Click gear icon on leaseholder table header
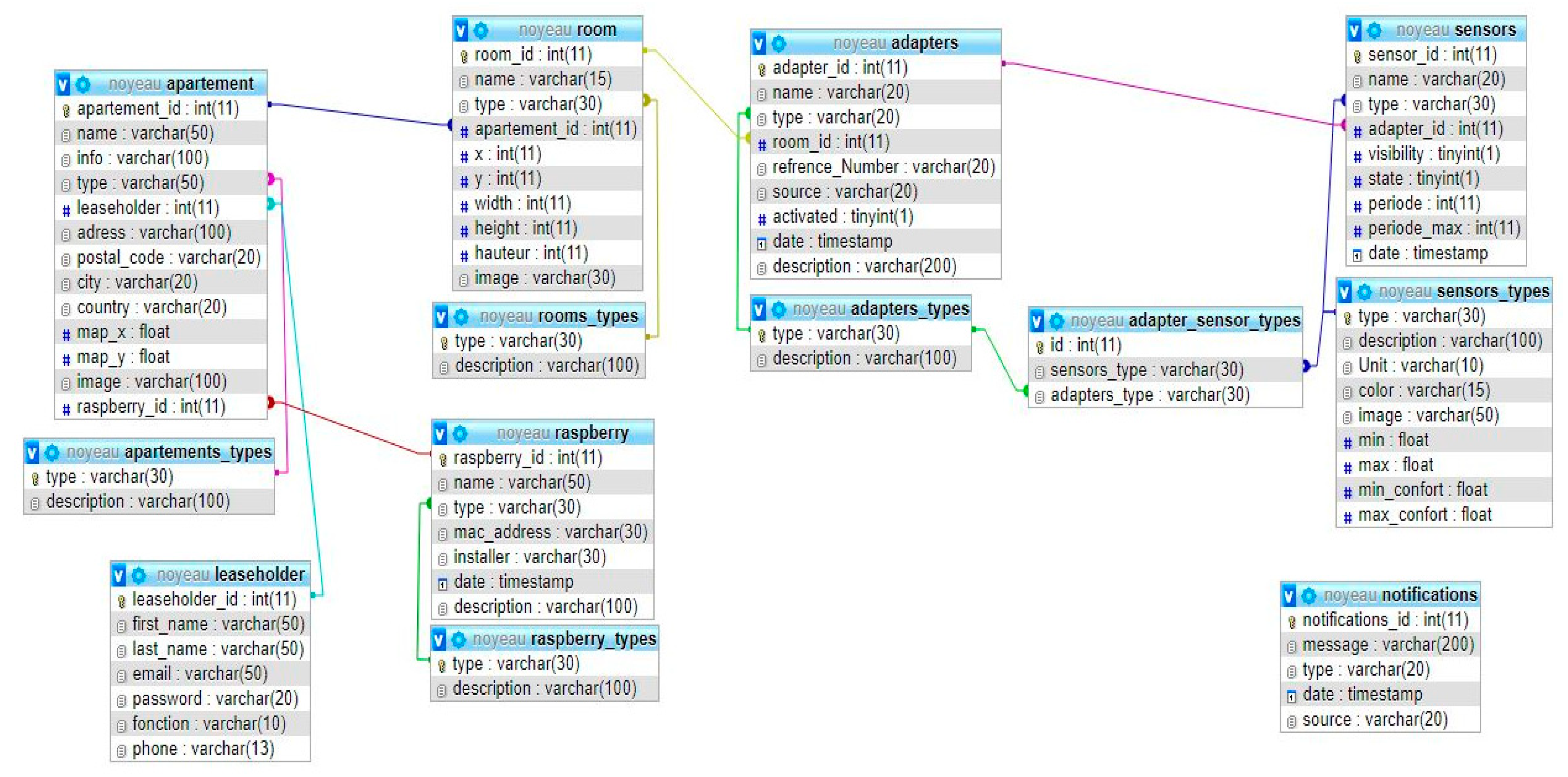 (139, 575)
